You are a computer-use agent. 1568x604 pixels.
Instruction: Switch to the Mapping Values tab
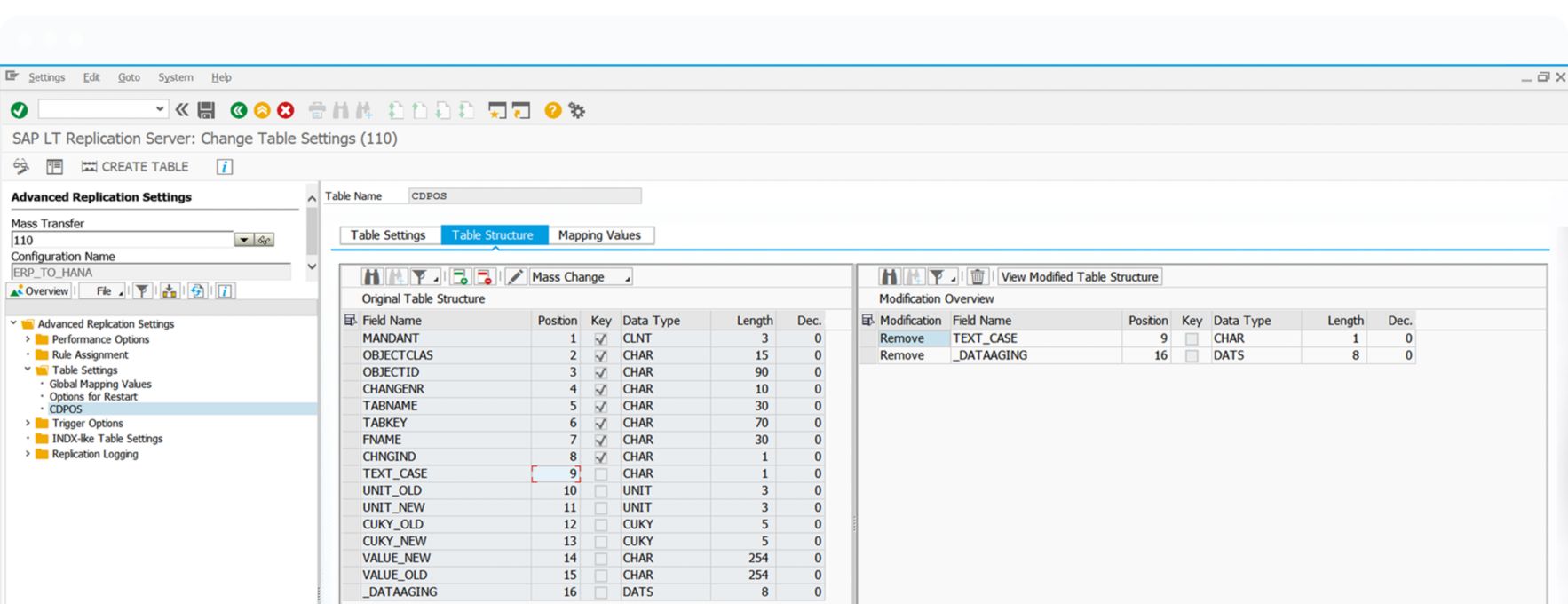(x=599, y=235)
